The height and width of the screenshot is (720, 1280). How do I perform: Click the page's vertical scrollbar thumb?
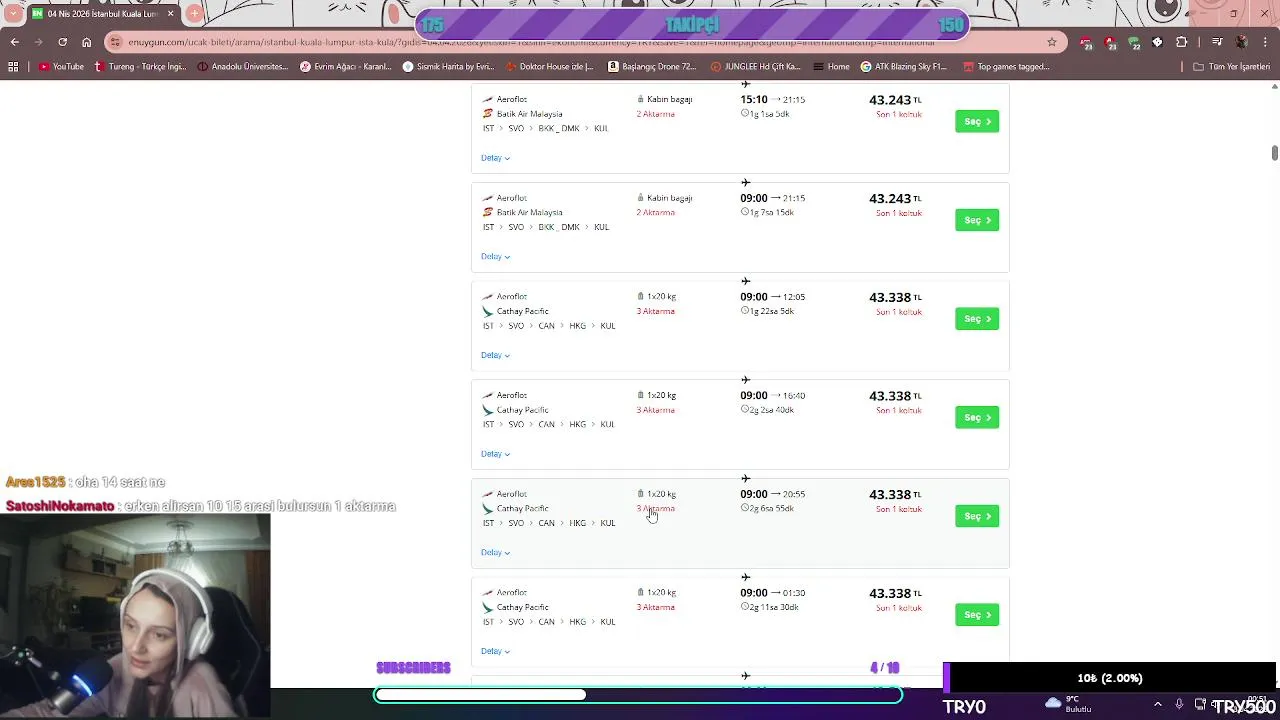[1274, 152]
